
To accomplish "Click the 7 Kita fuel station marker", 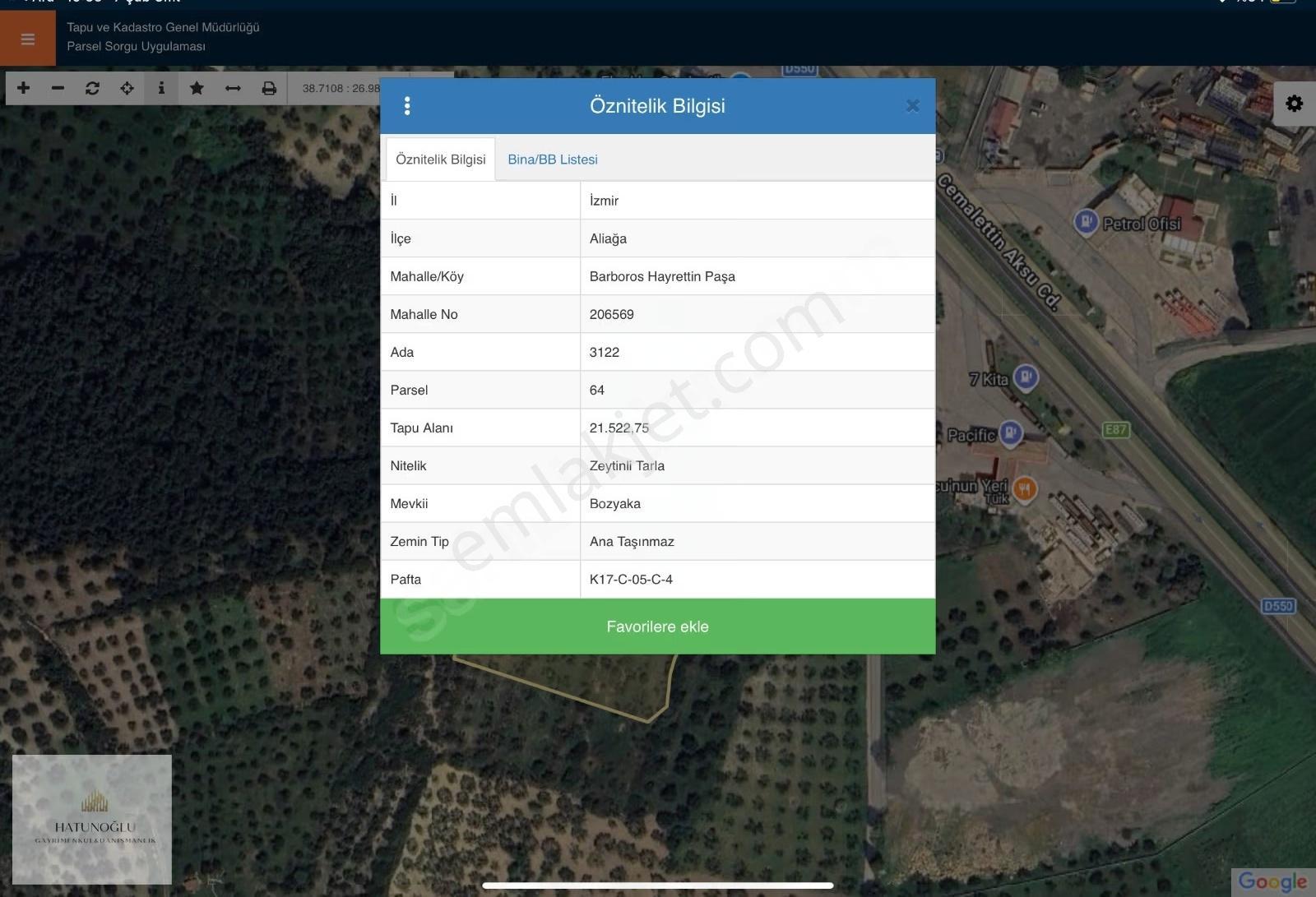I will [x=1026, y=377].
